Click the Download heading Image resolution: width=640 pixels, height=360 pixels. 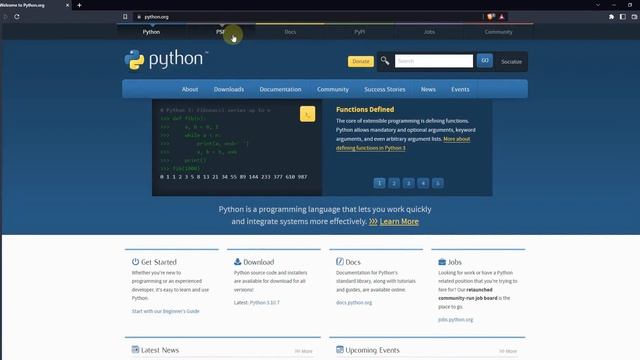(258, 262)
